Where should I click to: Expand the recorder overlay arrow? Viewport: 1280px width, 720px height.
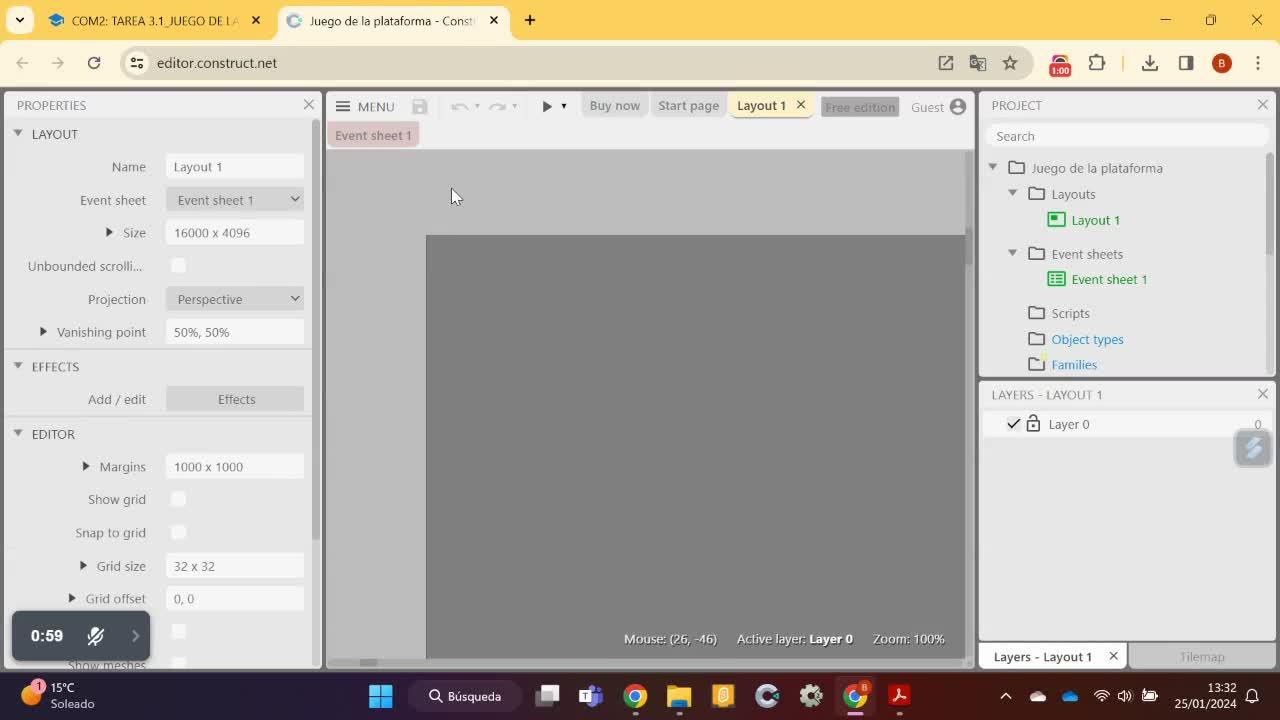coord(136,636)
